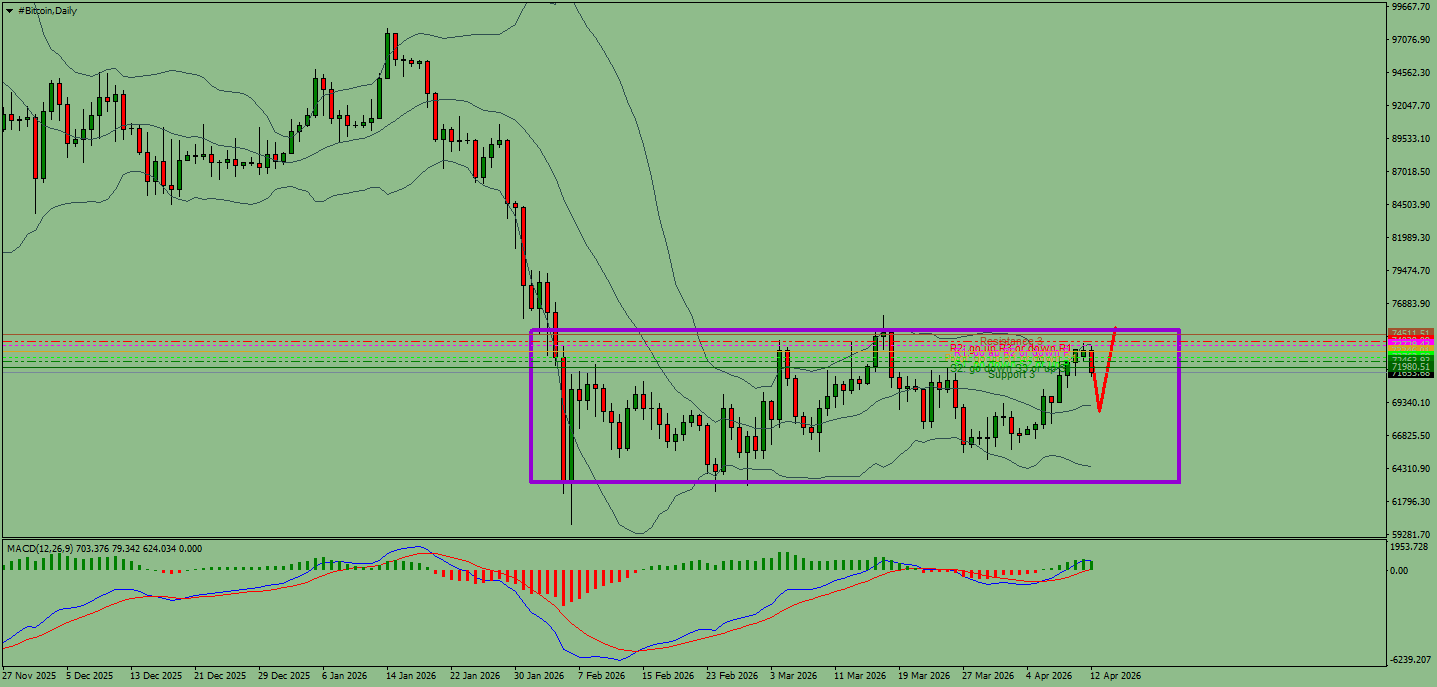Click the 12 Apr 2026 date label

click(x=1115, y=676)
